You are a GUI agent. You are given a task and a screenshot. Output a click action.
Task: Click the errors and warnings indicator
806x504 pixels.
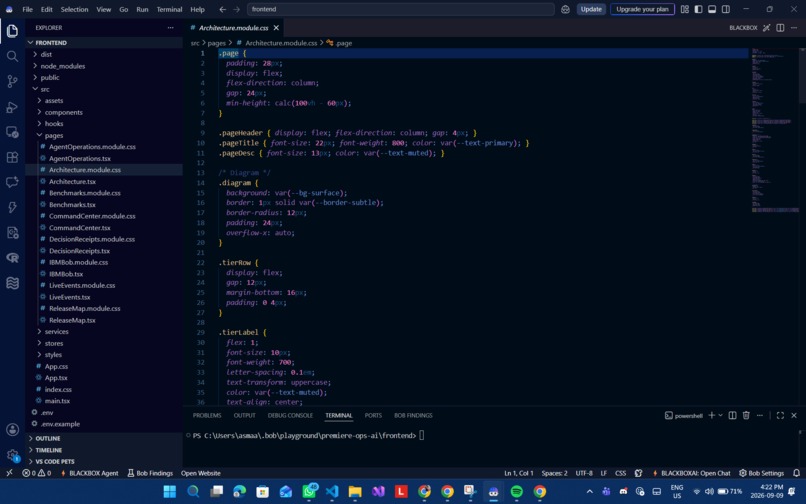click(x=36, y=473)
